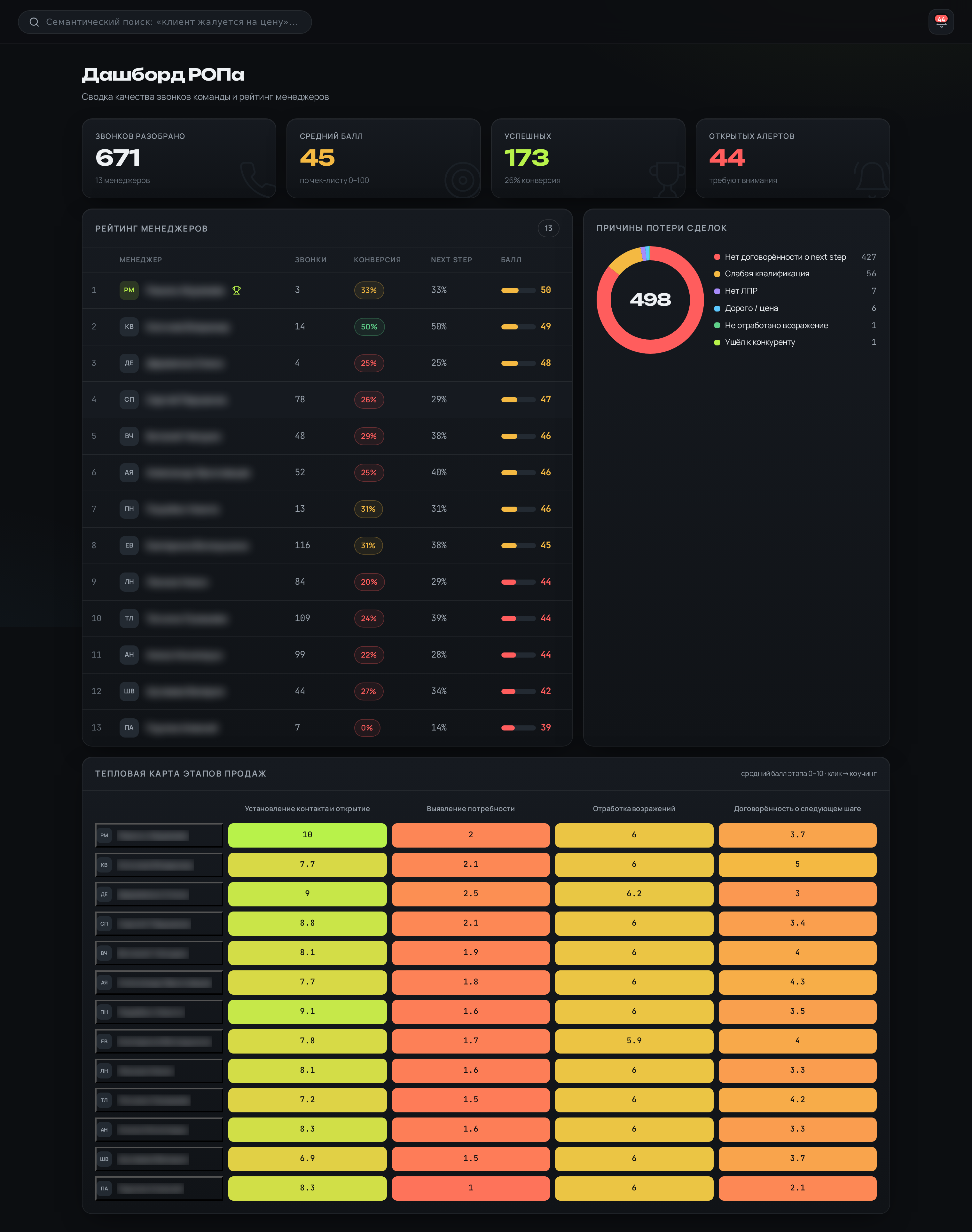Viewport: 972px width, 1232px height.
Task: Click the 50% conversion pill in КВ row
Action: [x=369, y=327]
